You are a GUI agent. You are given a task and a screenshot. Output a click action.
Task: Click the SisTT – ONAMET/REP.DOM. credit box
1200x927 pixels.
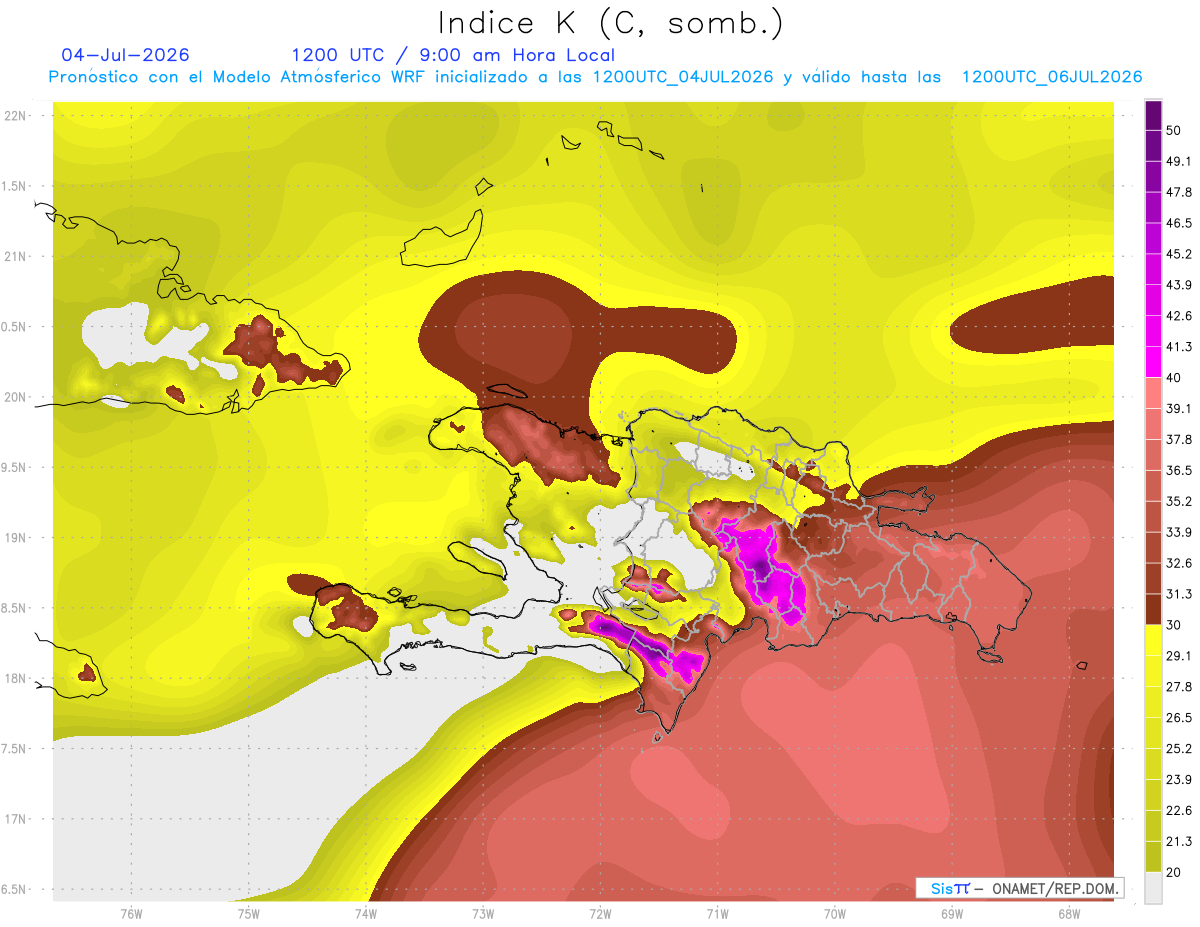pyautogui.click(x=1019, y=888)
